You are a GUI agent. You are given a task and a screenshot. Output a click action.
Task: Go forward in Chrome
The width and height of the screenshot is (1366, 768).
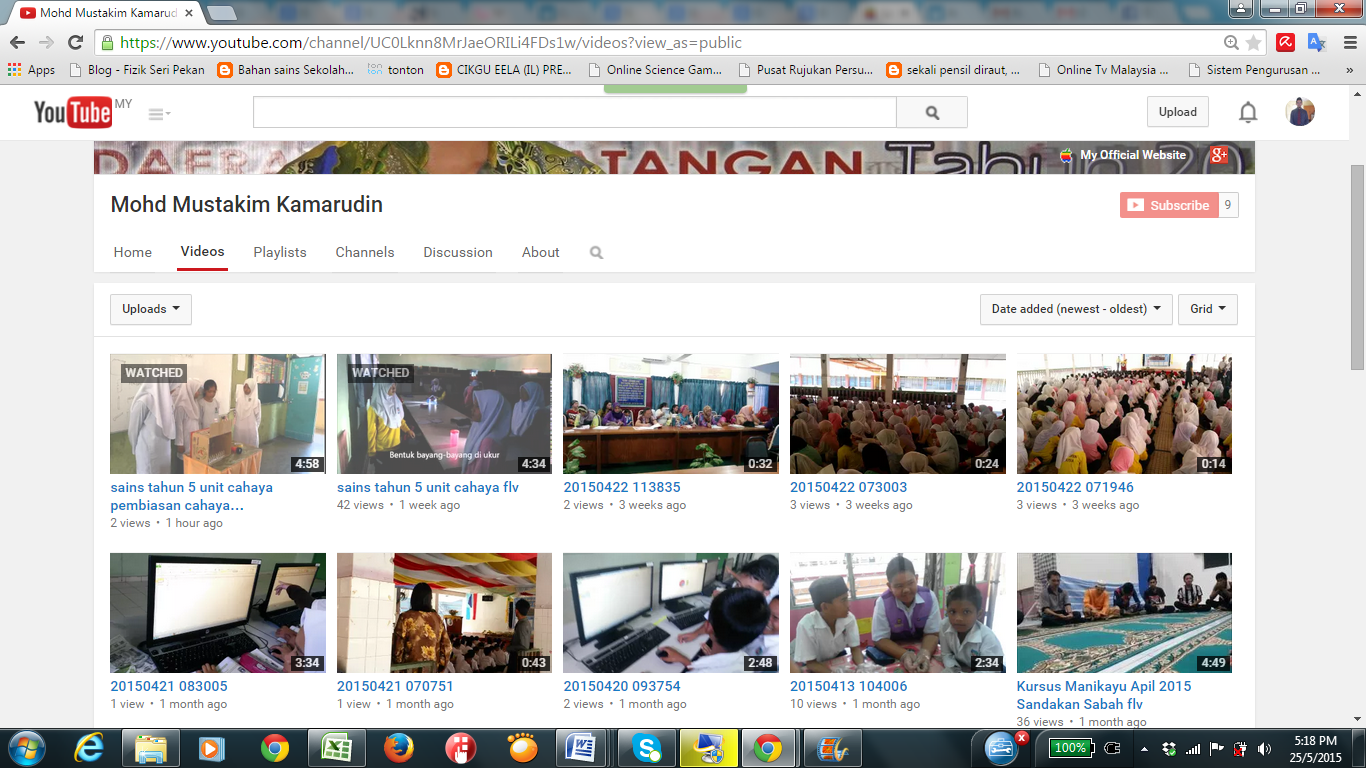[x=46, y=42]
